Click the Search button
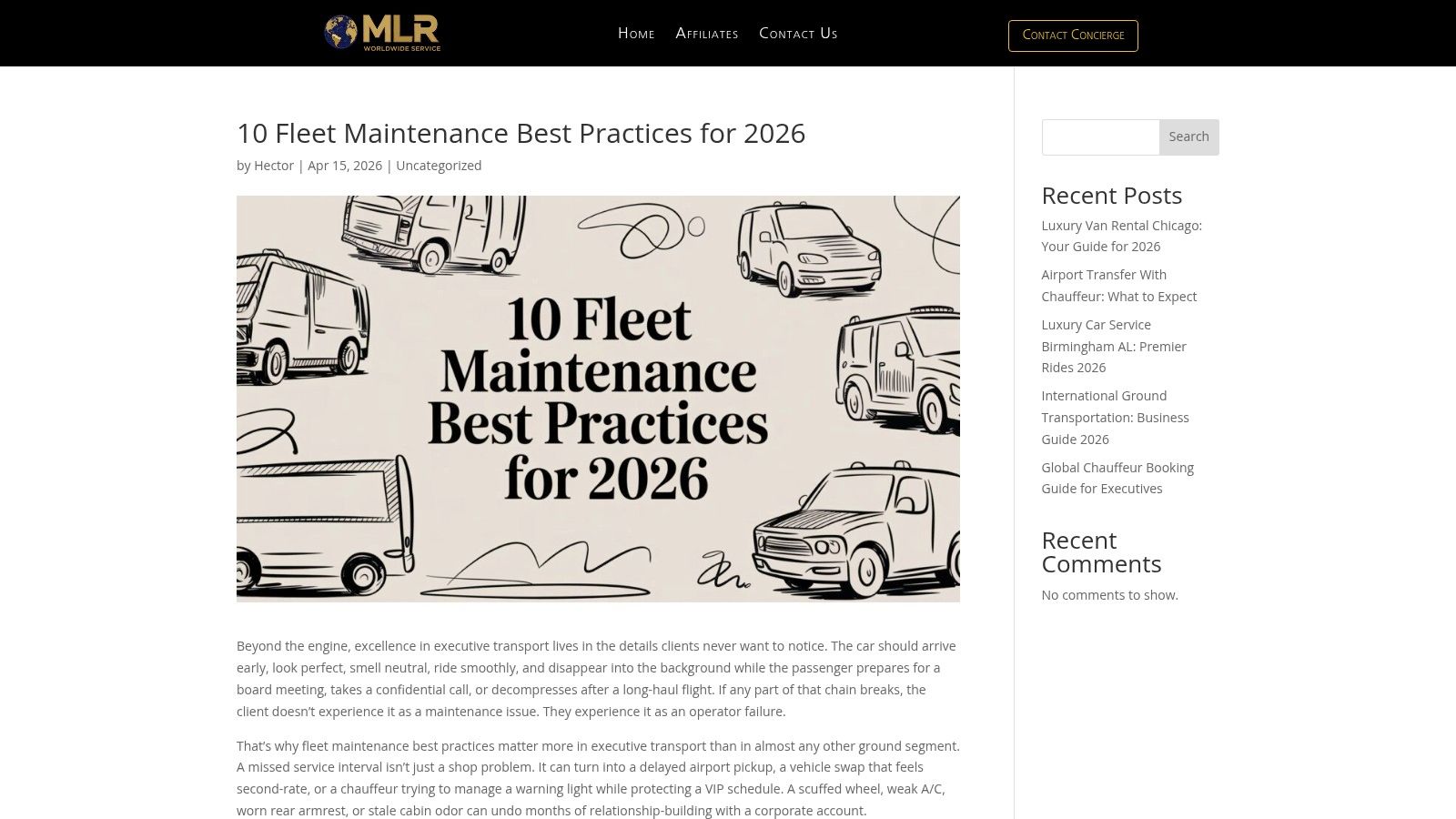This screenshot has height=819, width=1456. tap(1188, 136)
